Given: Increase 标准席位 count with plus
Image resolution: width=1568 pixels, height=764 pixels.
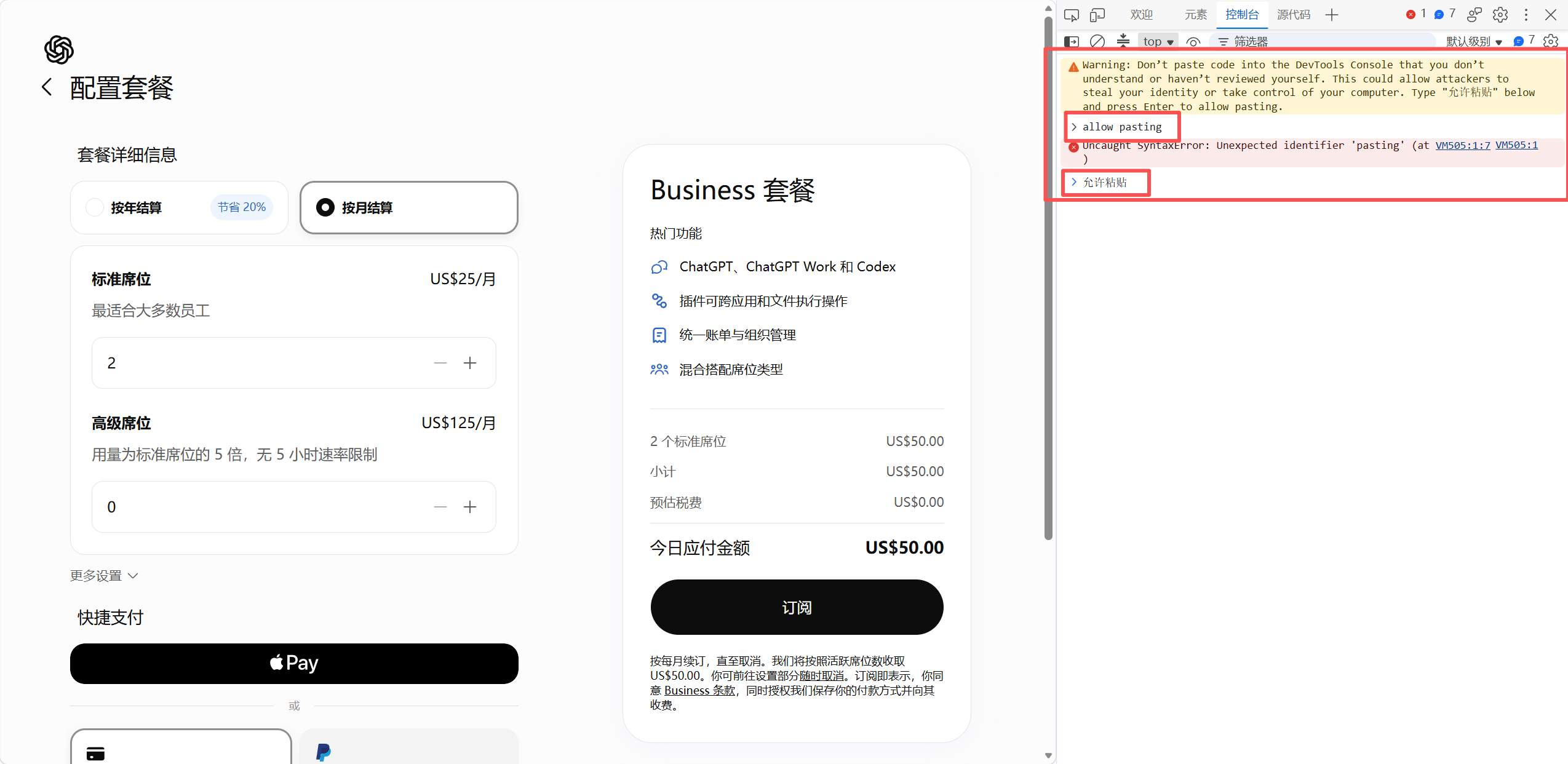Looking at the screenshot, I should pyautogui.click(x=470, y=363).
